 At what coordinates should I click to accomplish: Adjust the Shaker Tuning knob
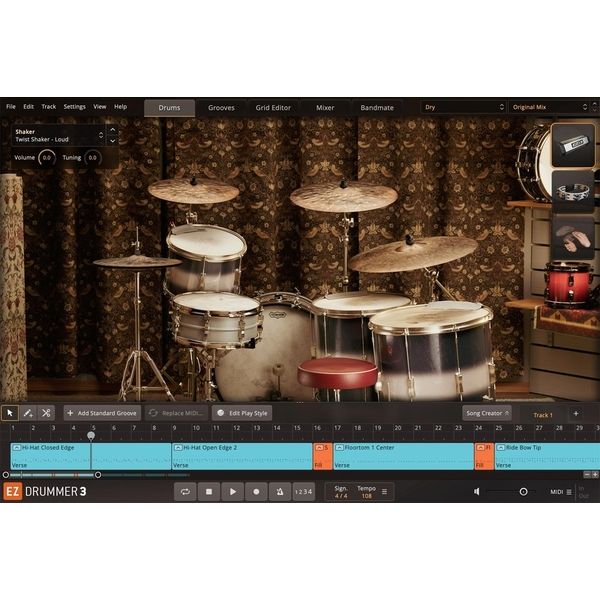pyautogui.click(x=92, y=158)
